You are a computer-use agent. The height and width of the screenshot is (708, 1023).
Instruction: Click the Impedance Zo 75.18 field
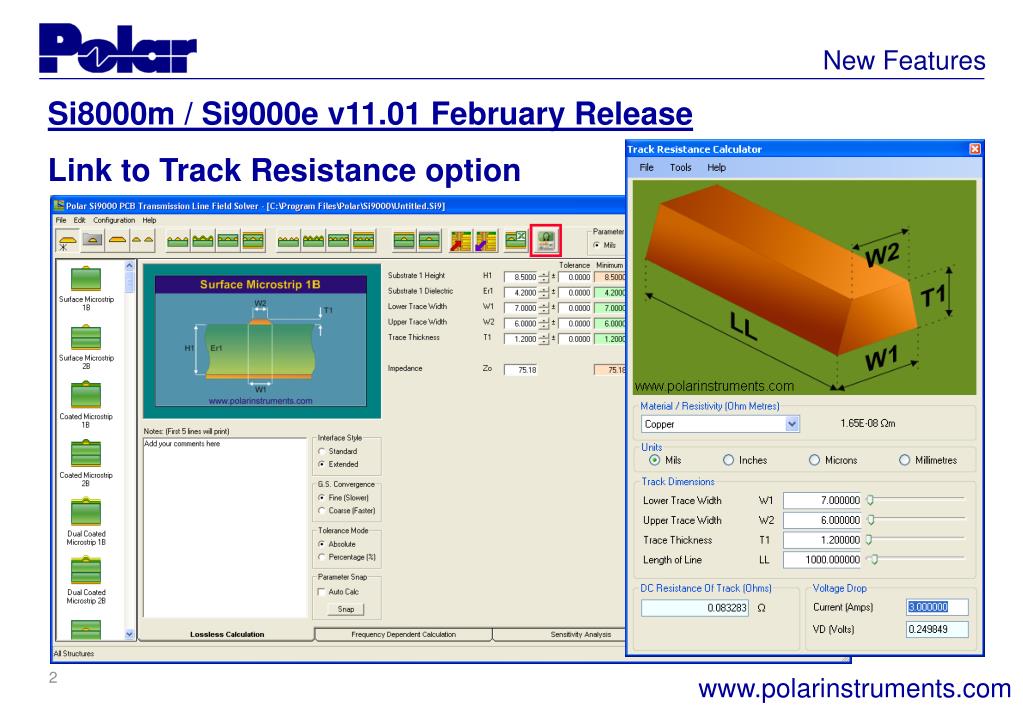(521, 370)
